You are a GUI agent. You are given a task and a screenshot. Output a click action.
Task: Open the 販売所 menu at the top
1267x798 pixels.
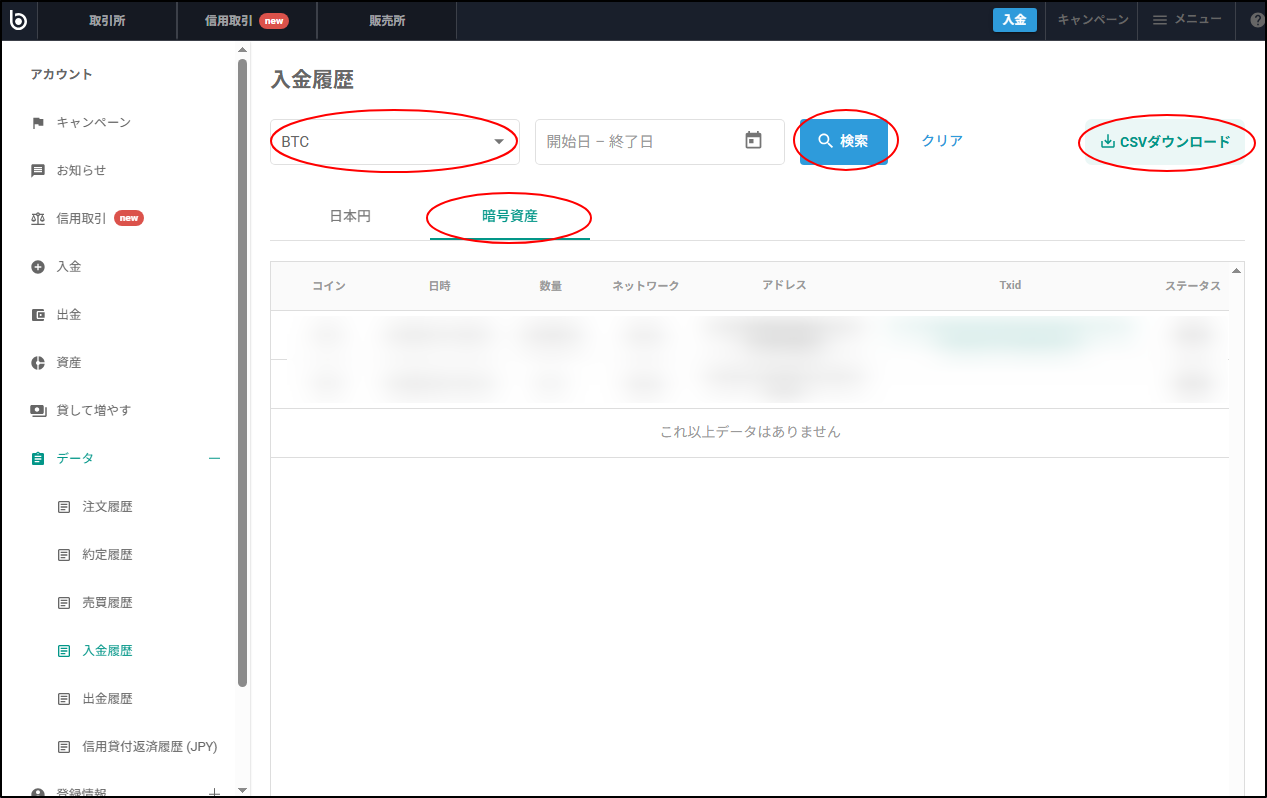click(386, 20)
